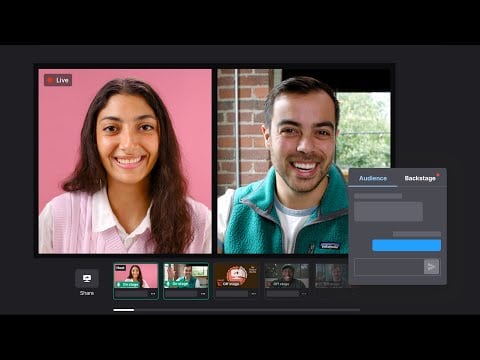Select the pink-background host thumbnail

click(136, 276)
